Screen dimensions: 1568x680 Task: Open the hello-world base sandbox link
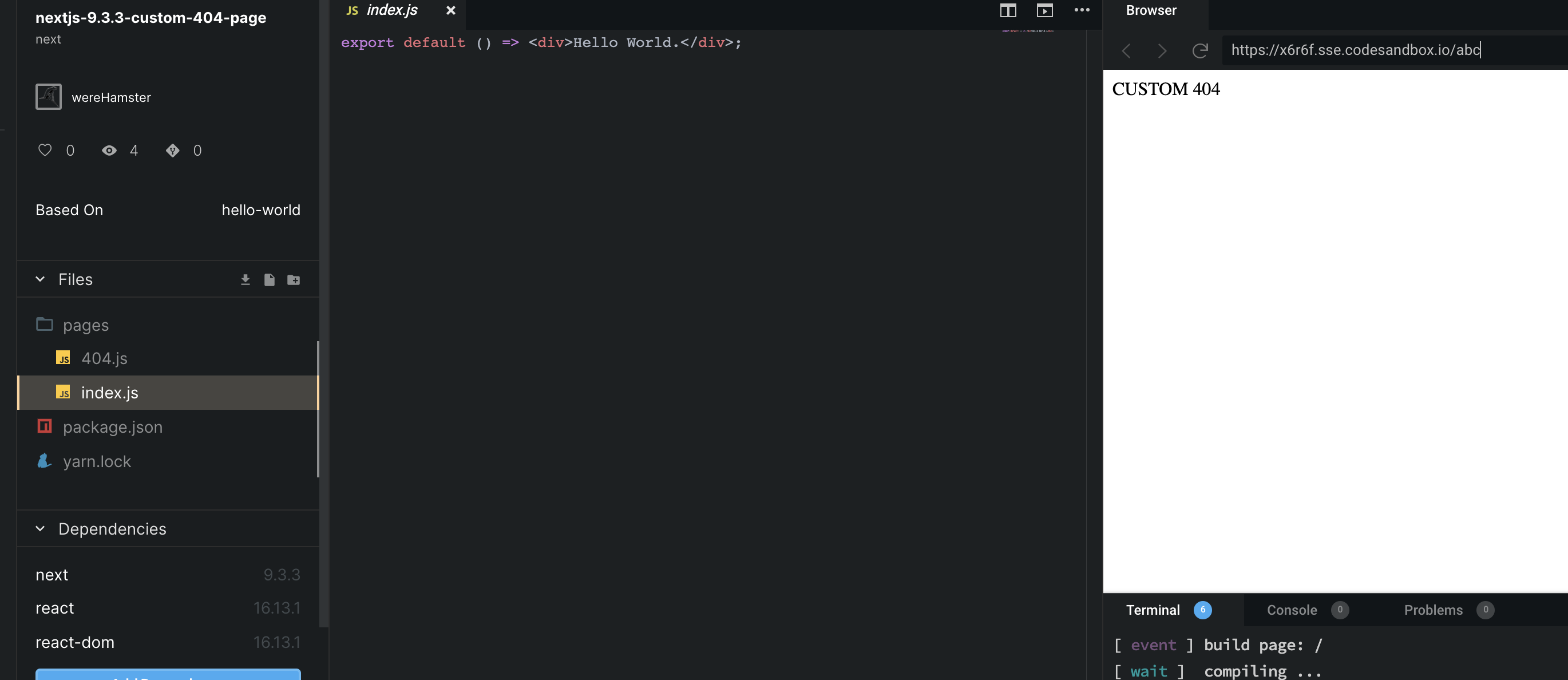(260, 210)
